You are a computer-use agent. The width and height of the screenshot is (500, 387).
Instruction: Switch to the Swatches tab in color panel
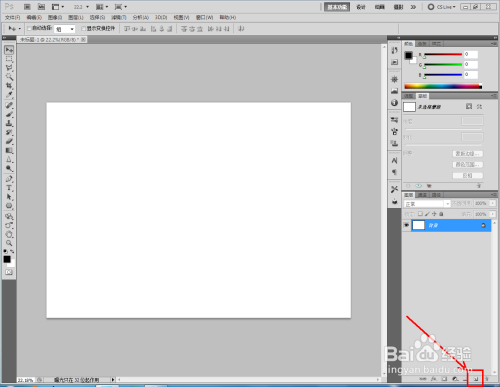pyautogui.click(x=422, y=44)
